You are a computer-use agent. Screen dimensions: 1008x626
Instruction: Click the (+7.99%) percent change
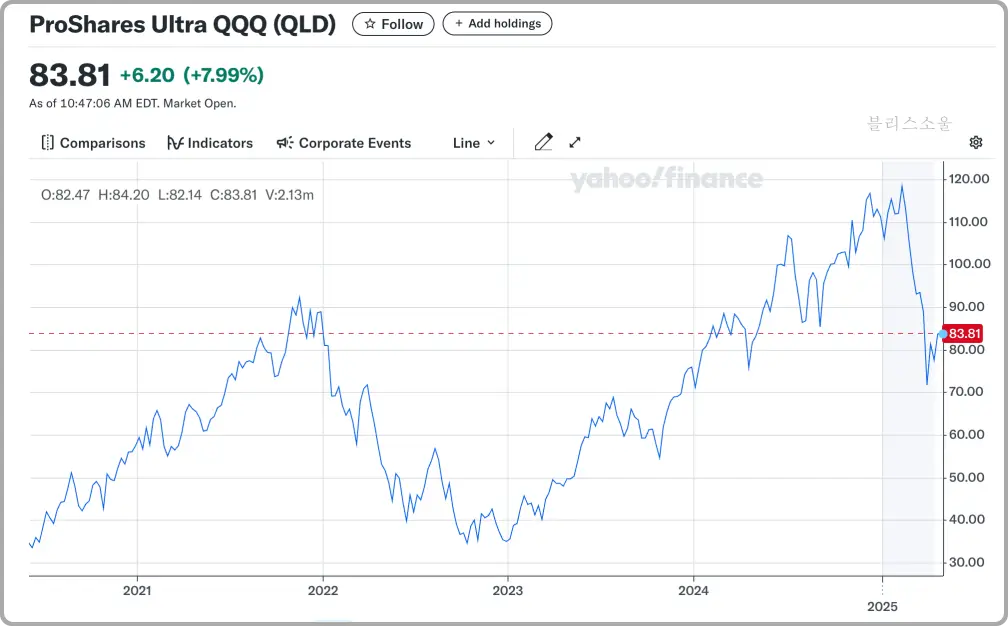pyautogui.click(x=224, y=75)
